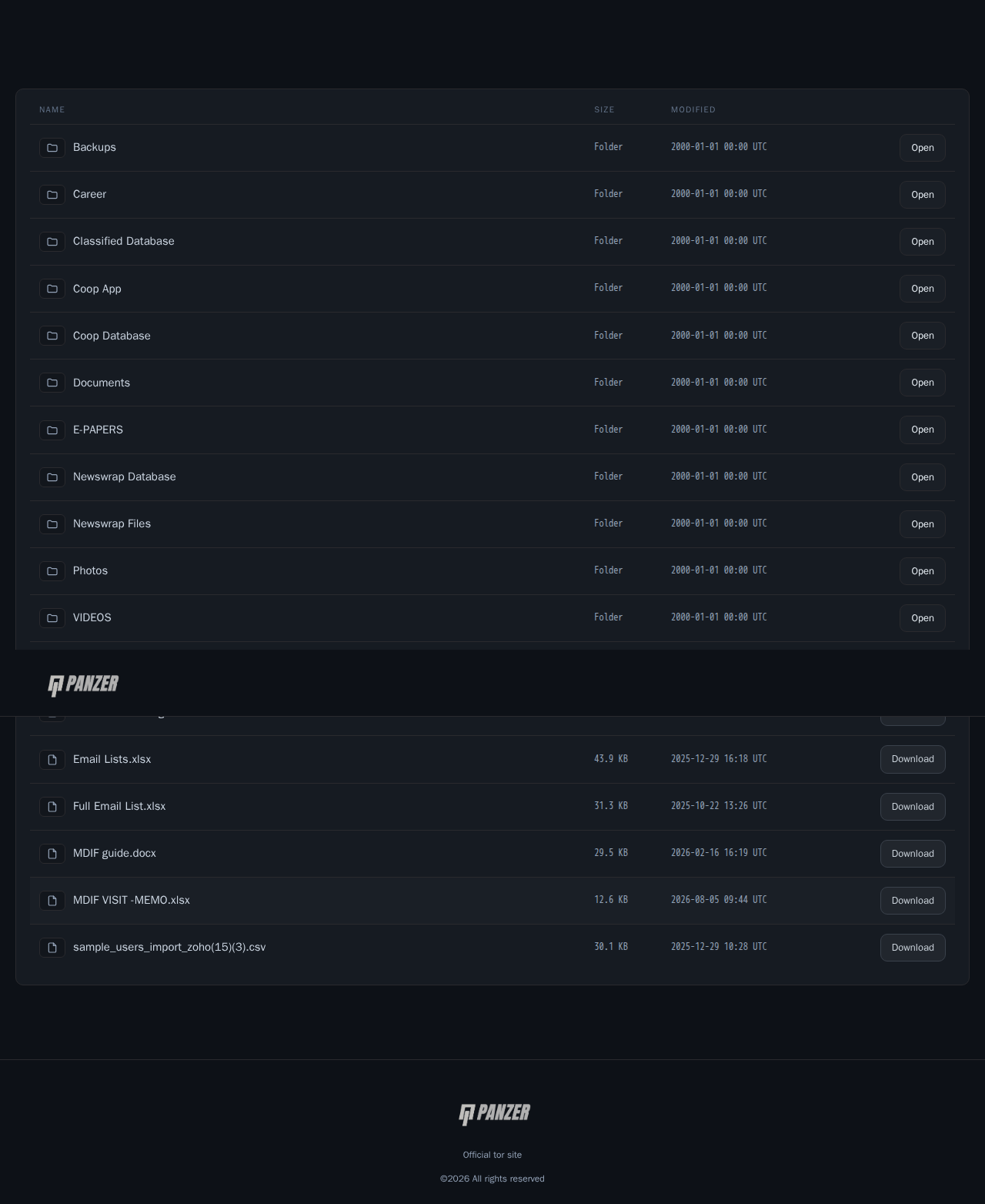Click the Panzer logo in sticky header
985x1204 pixels.
point(83,684)
